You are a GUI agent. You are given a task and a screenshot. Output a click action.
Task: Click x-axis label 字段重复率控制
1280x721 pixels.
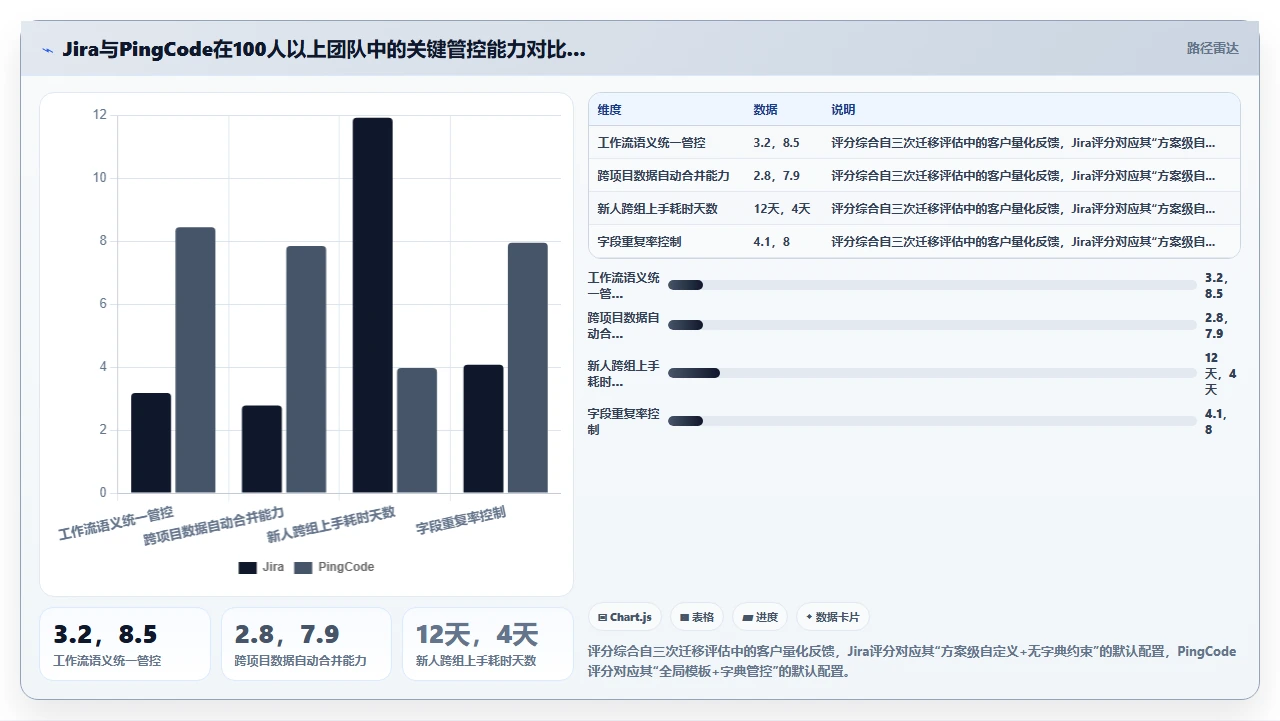coord(461,520)
